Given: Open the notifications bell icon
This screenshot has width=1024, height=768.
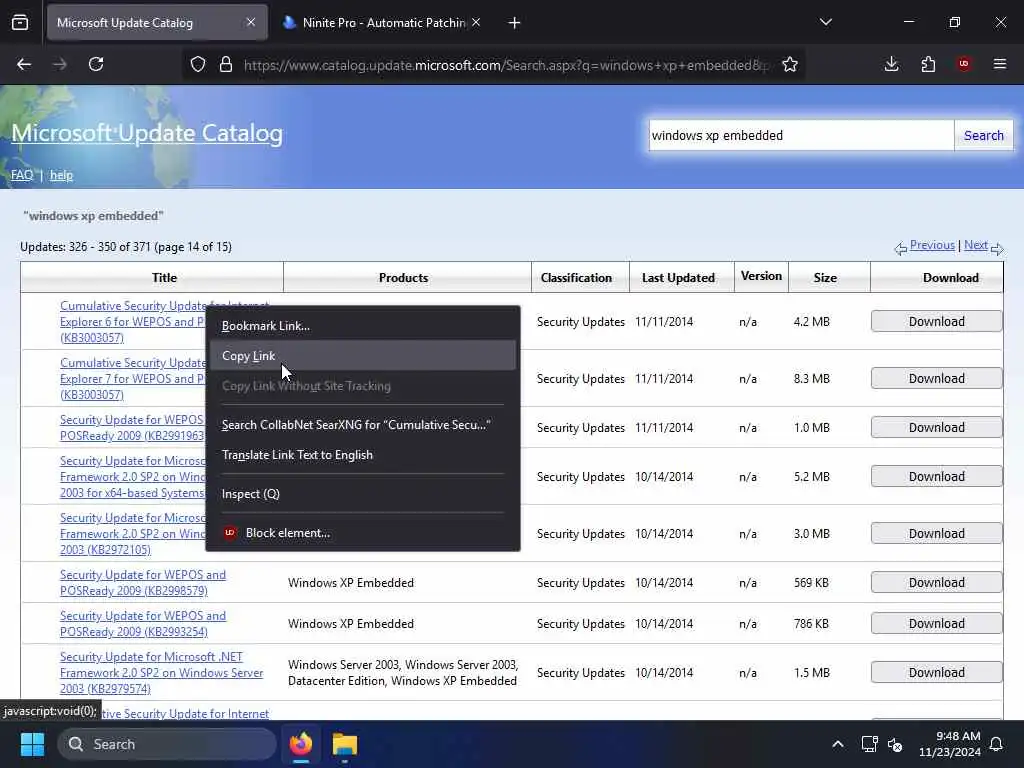Looking at the screenshot, I should [x=997, y=744].
